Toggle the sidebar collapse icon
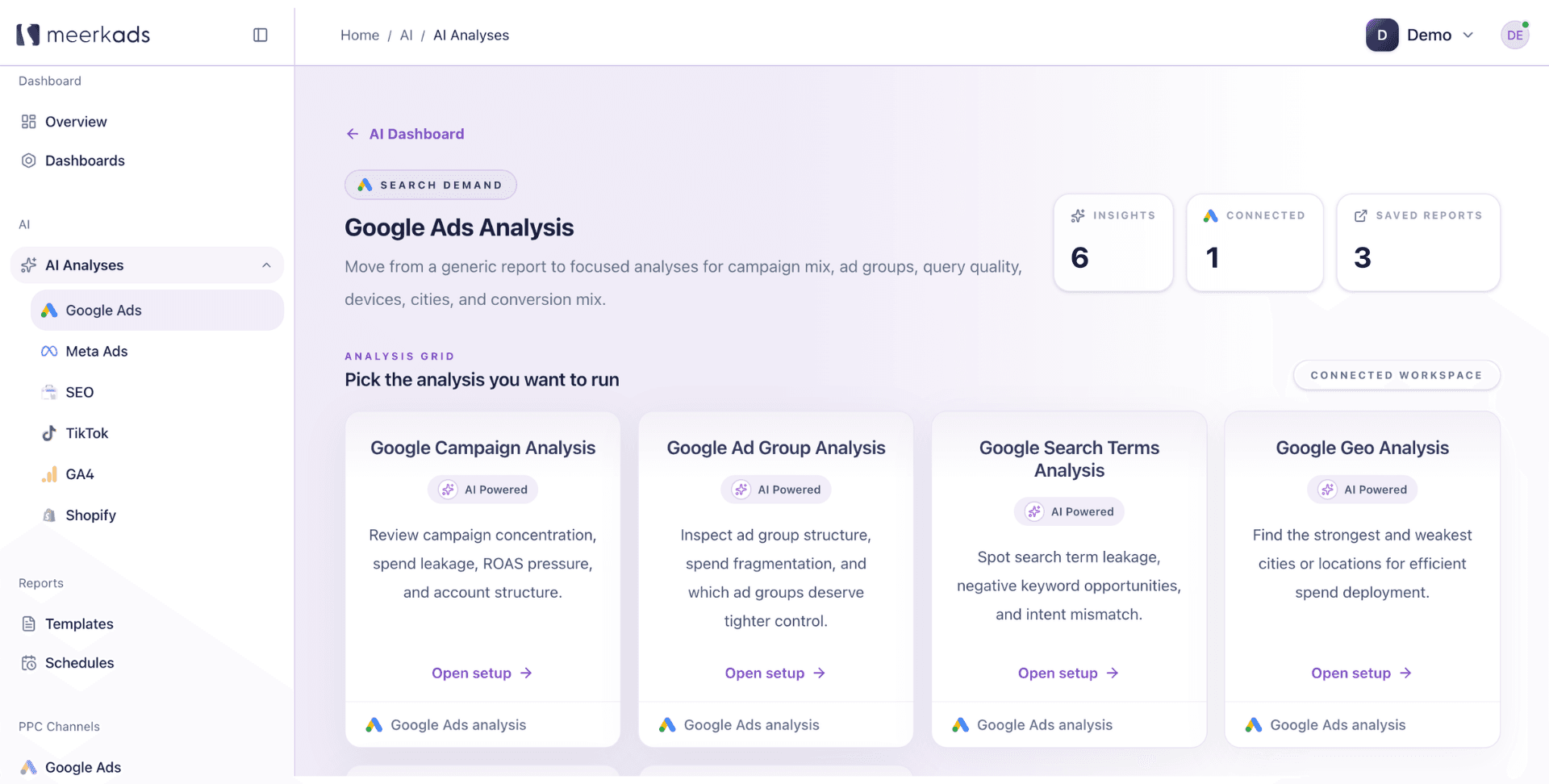The image size is (1549, 784). point(260,35)
